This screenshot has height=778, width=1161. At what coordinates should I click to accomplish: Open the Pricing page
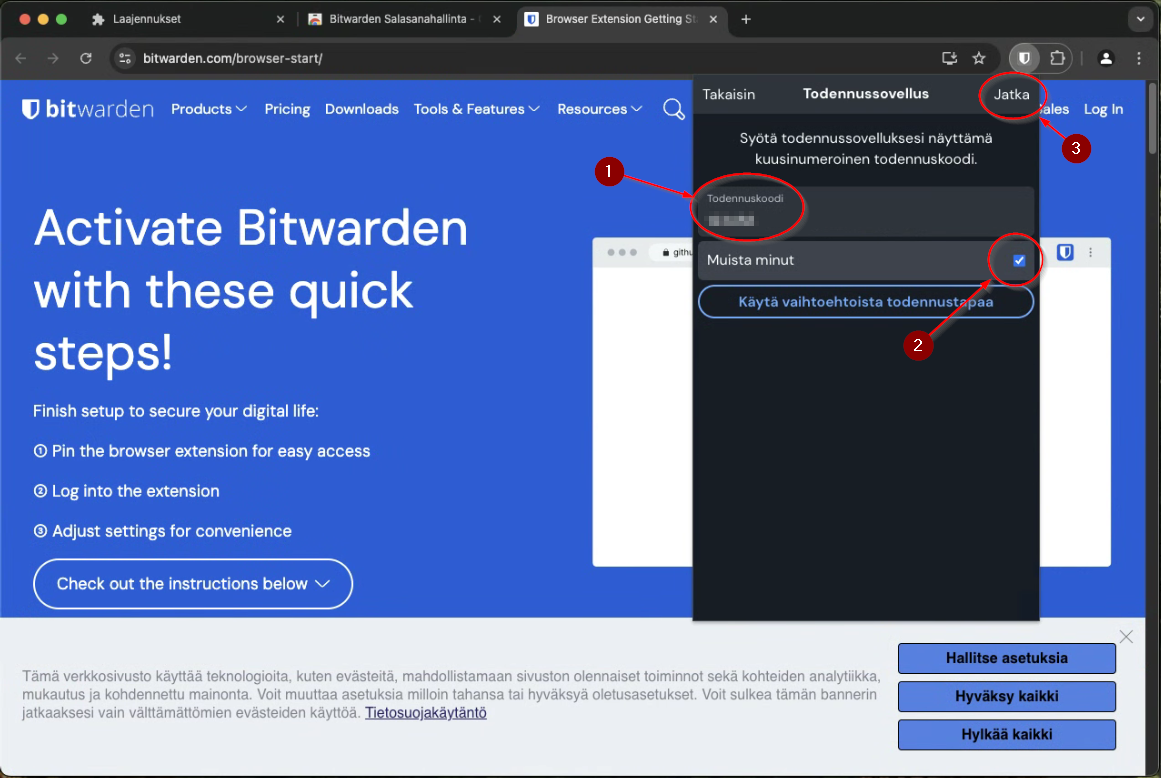pos(287,110)
